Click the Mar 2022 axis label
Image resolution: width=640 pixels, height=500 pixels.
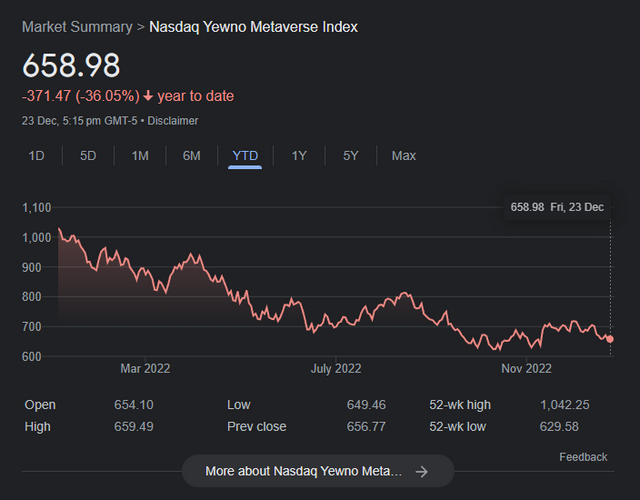(145, 369)
